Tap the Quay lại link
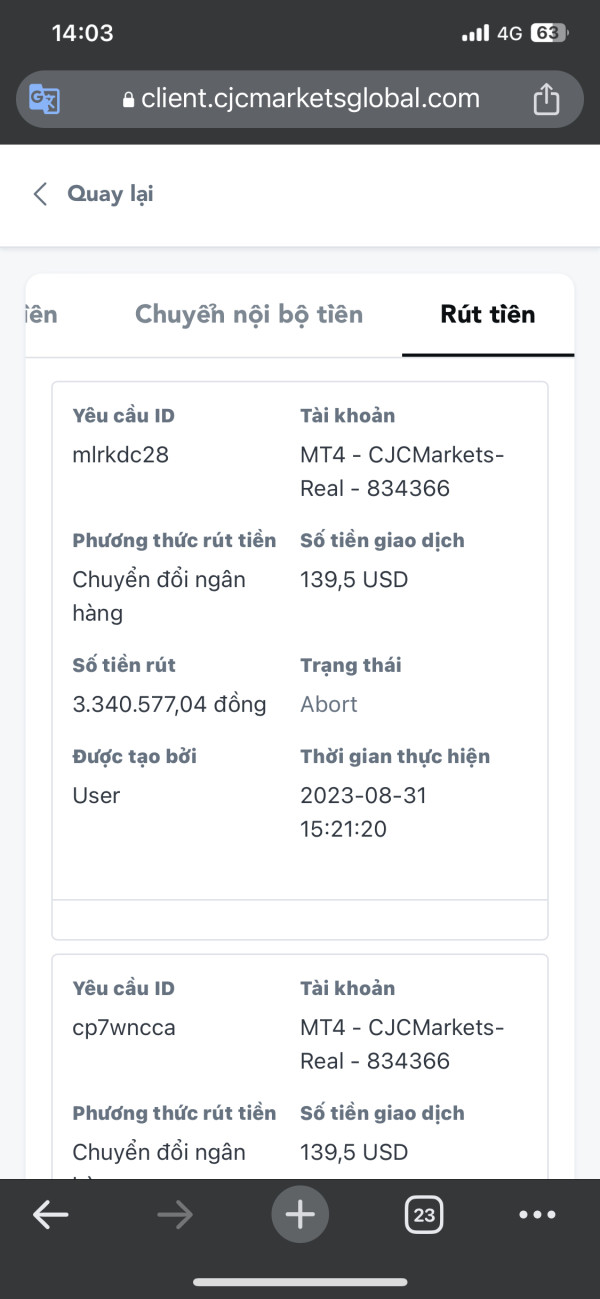Image resolution: width=600 pixels, height=1299 pixels. pyautogui.click(x=110, y=194)
